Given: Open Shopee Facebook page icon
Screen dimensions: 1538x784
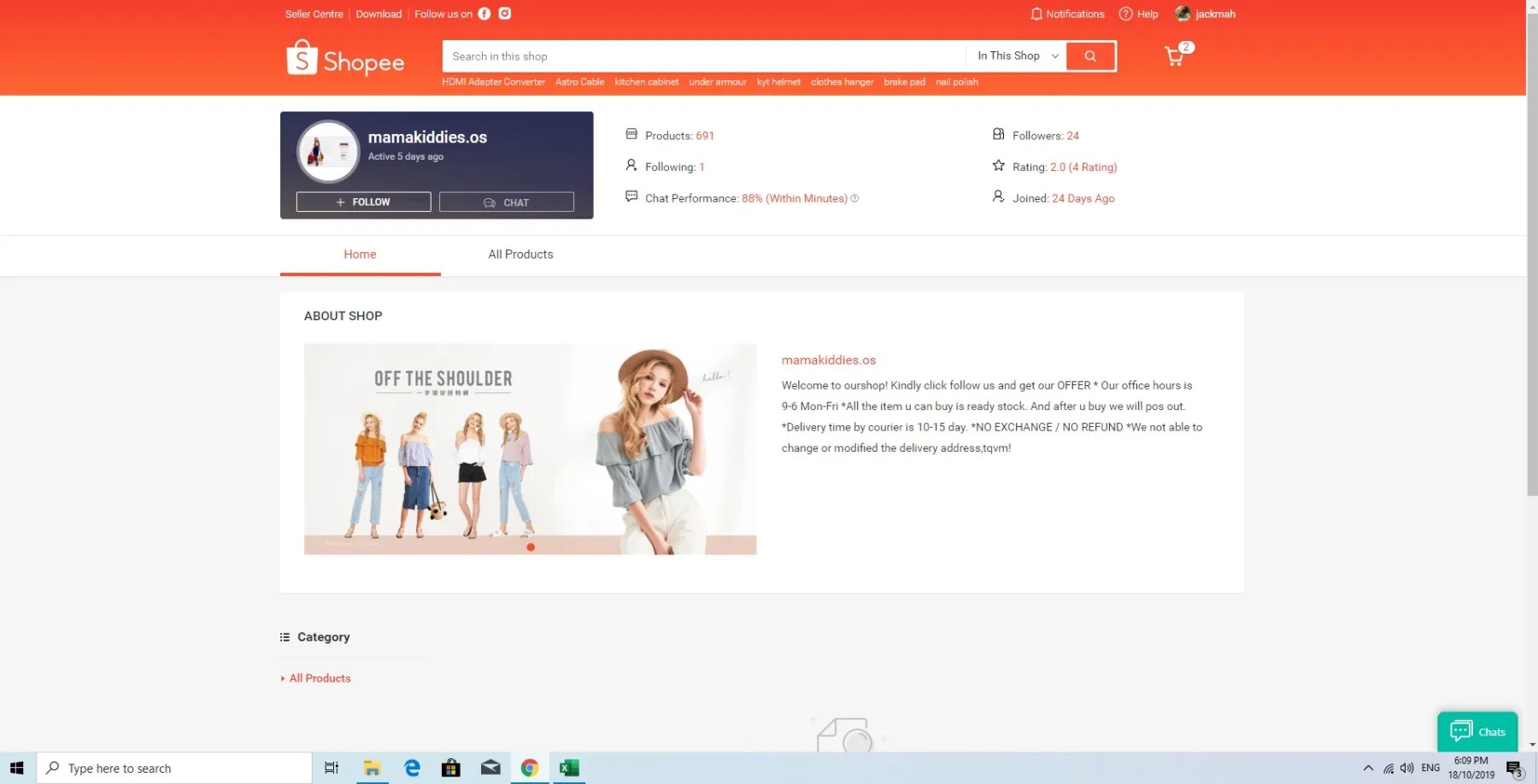Looking at the screenshot, I should pyautogui.click(x=484, y=14).
